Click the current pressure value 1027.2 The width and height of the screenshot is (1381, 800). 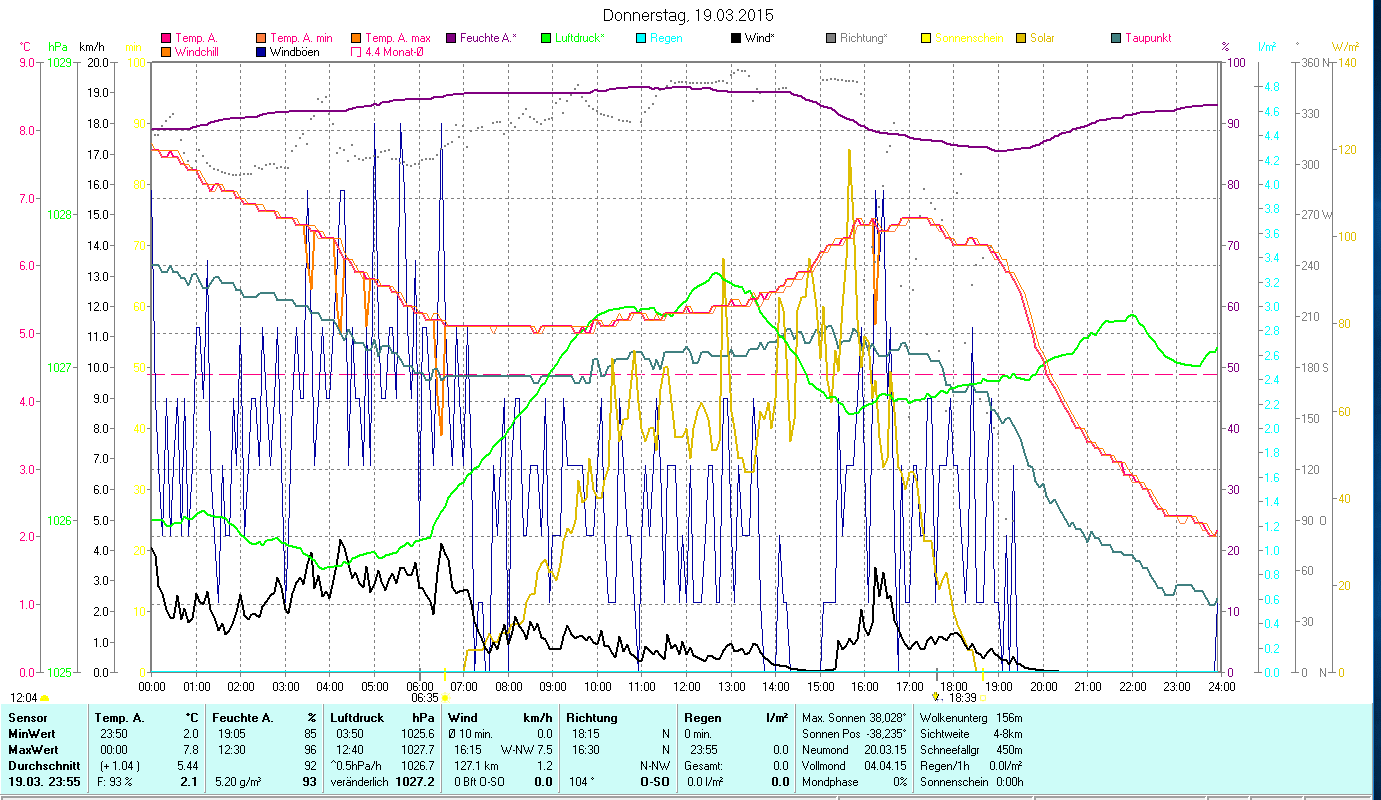point(415,781)
